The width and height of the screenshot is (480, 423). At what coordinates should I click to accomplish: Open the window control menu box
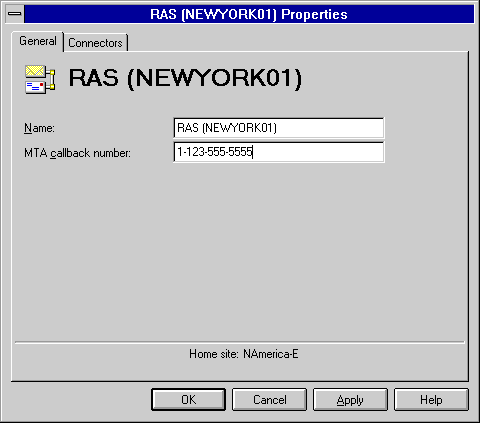15,14
